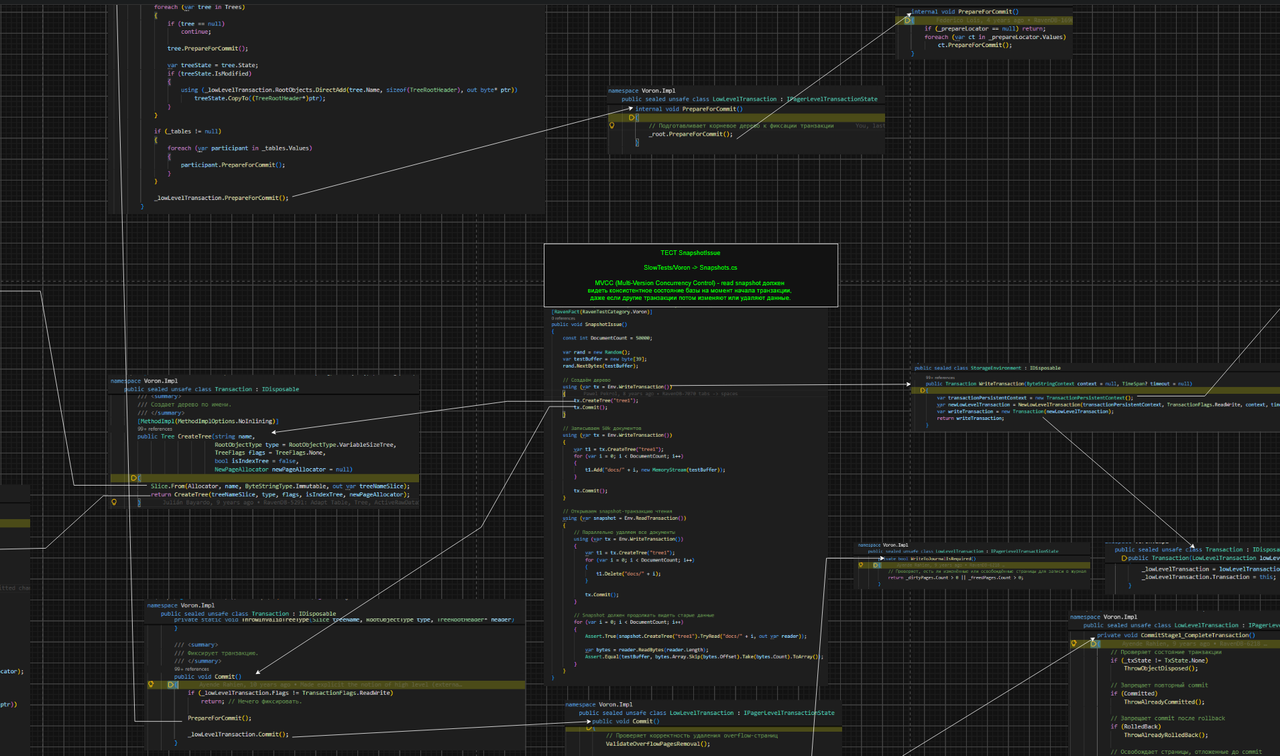
Task: Click the 'private void CommitStage1_CompleteTransaction()' signature
Action: coord(1176,635)
